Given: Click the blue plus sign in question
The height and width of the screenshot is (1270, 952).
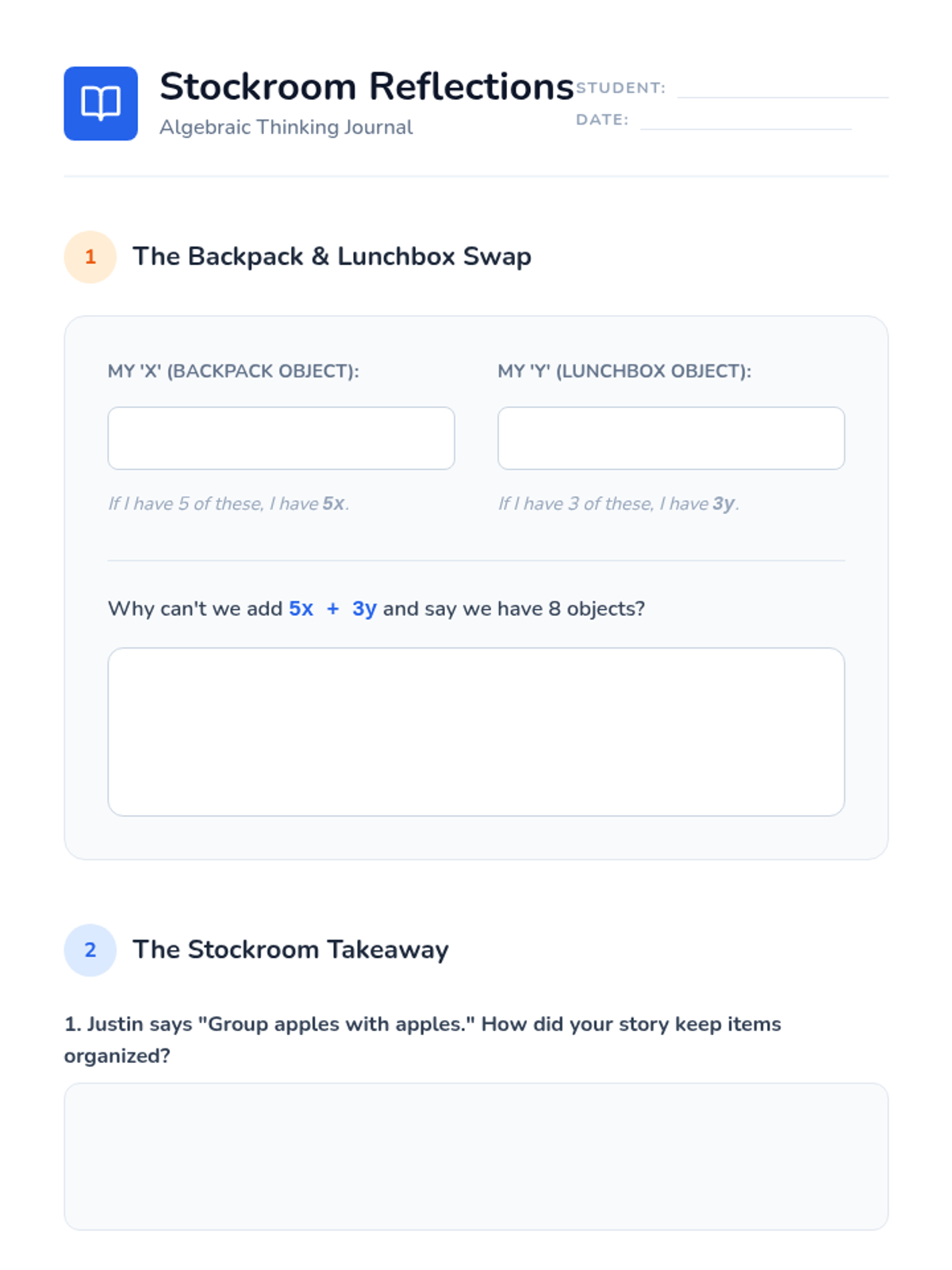Looking at the screenshot, I should [333, 609].
